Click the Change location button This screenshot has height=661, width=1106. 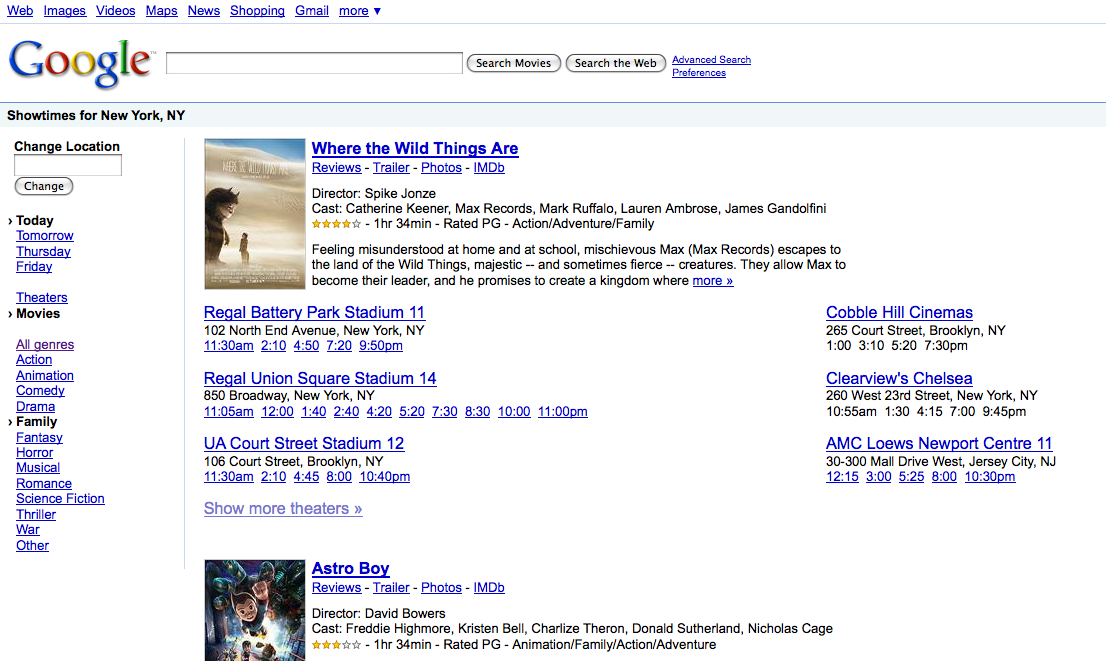(43, 186)
